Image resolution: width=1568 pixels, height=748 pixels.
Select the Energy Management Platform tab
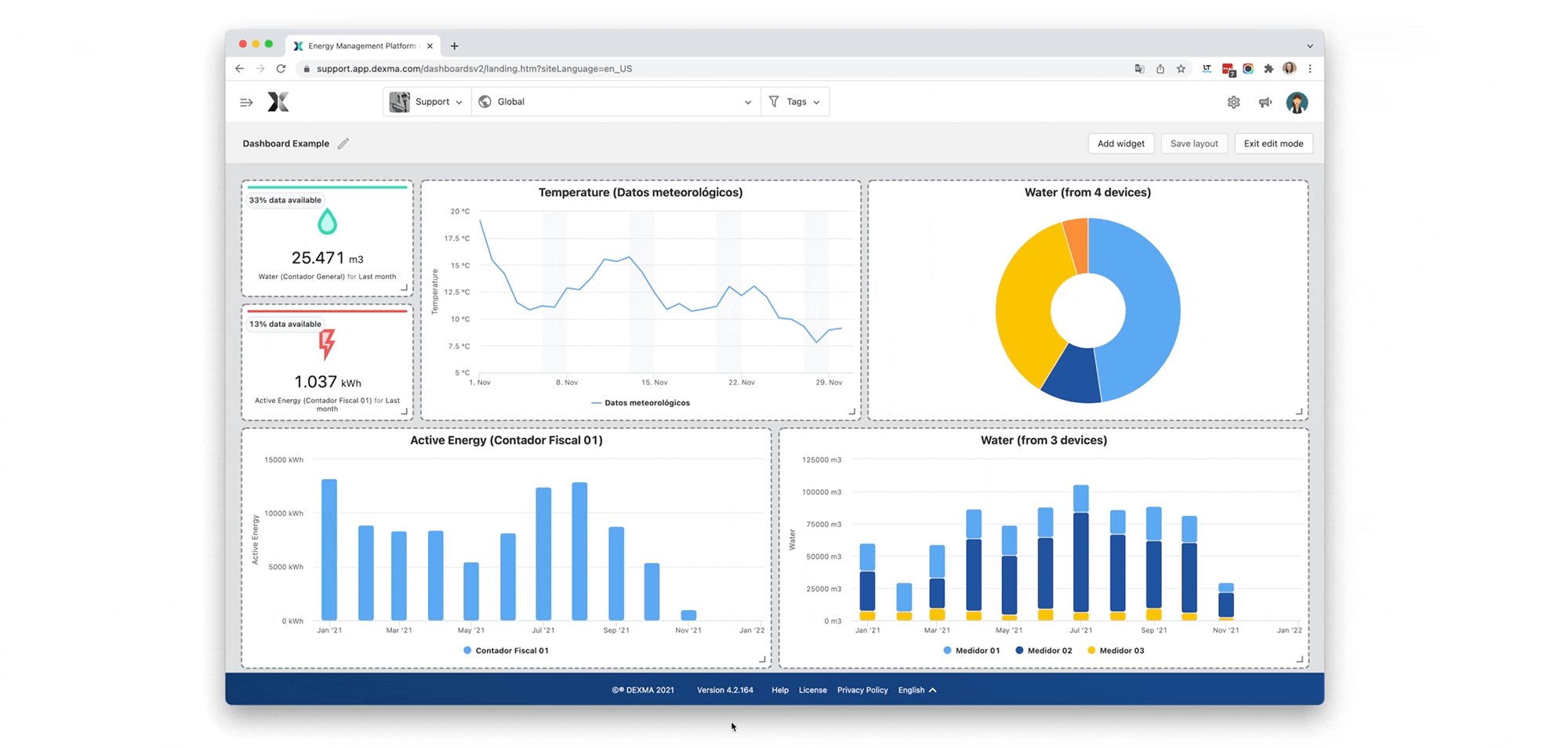tap(362, 46)
